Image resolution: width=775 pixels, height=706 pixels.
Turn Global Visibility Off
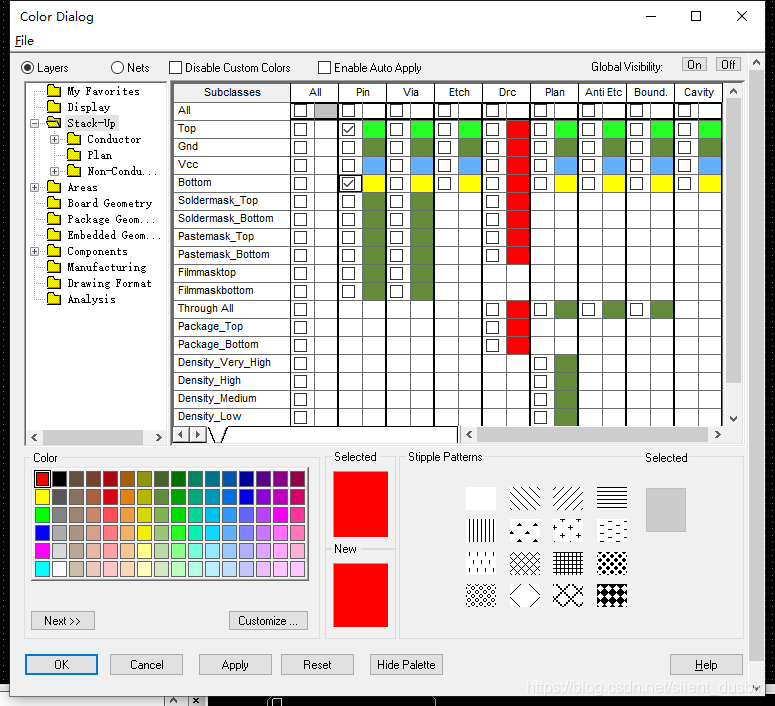pos(729,65)
